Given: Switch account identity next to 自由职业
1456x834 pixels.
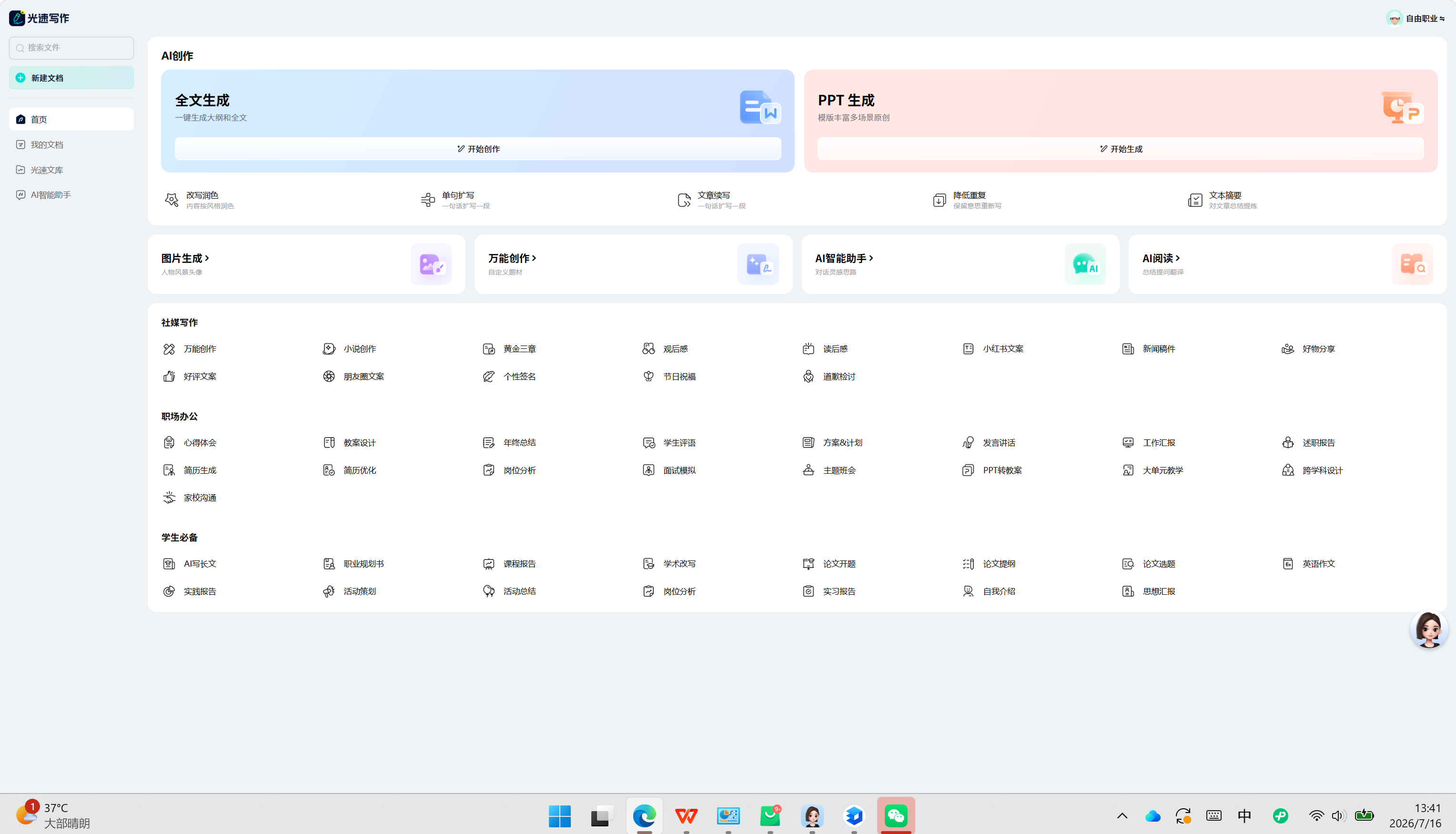Looking at the screenshot, I should pos(1442,19).
